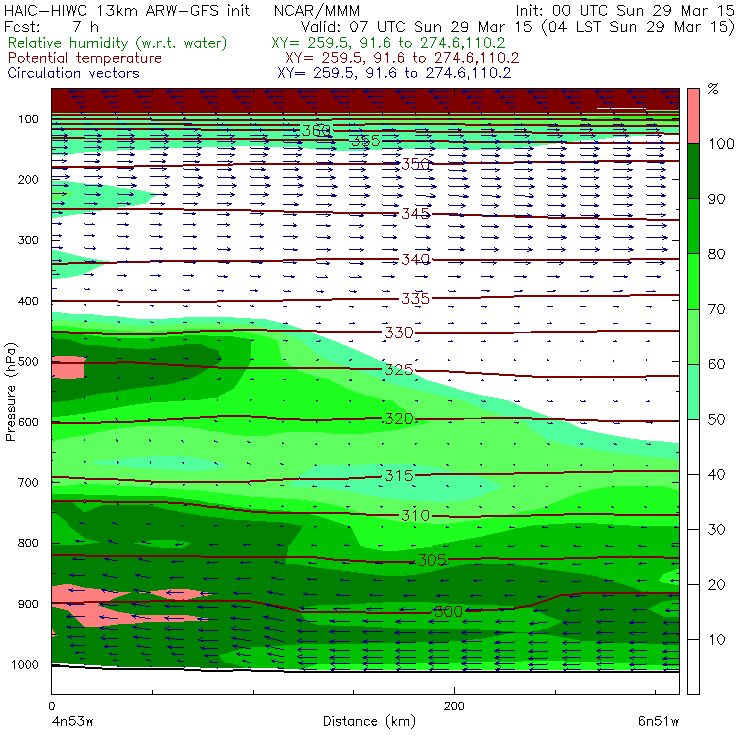Click the 'Valid: 07 UTC Sun 29 Mar 15' text
Viewport: 740px width, 740px height.
[417, 26]
